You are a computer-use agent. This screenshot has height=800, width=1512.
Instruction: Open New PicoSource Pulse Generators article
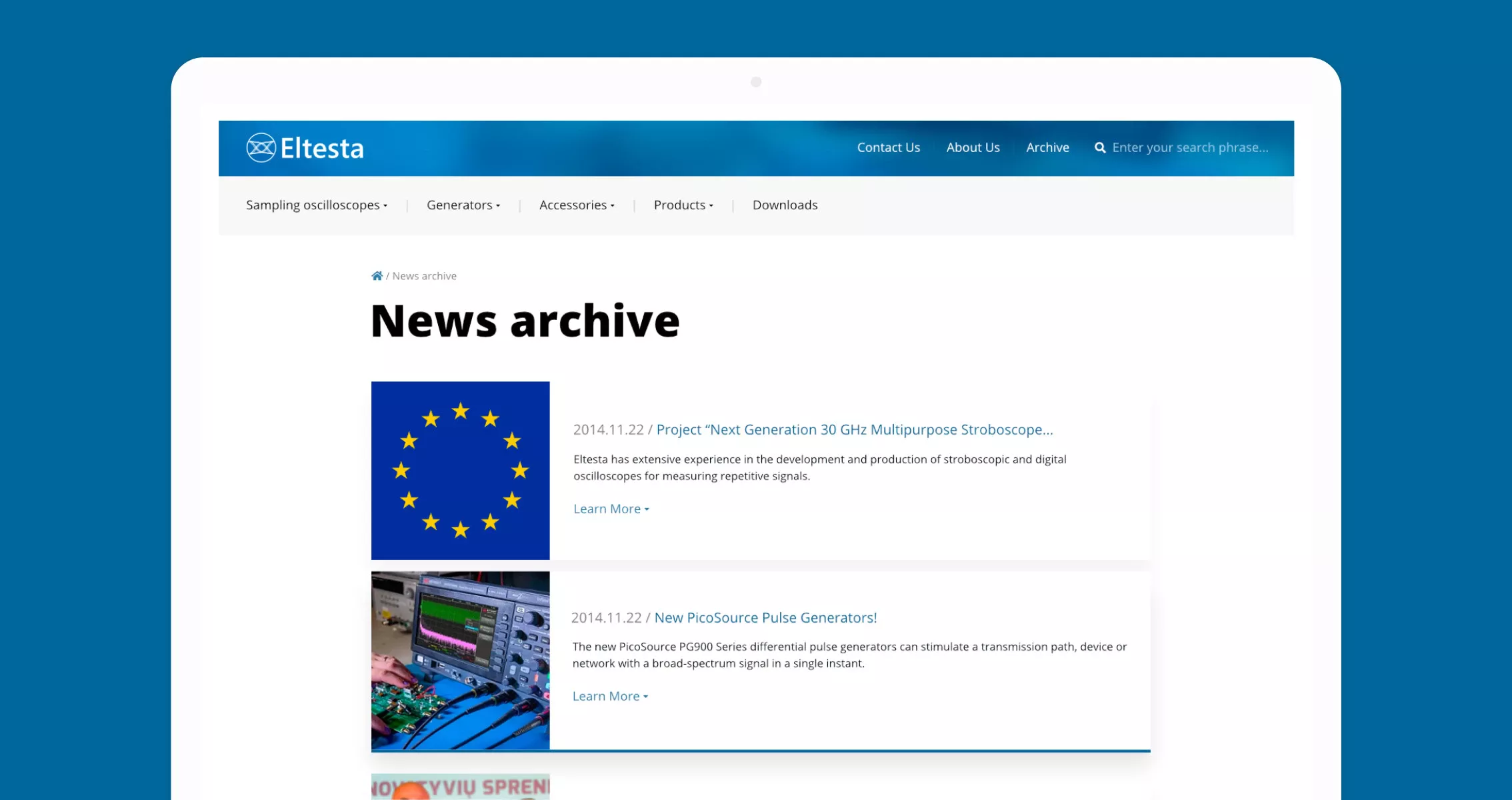pyautogui.click(x=765, y=618)
